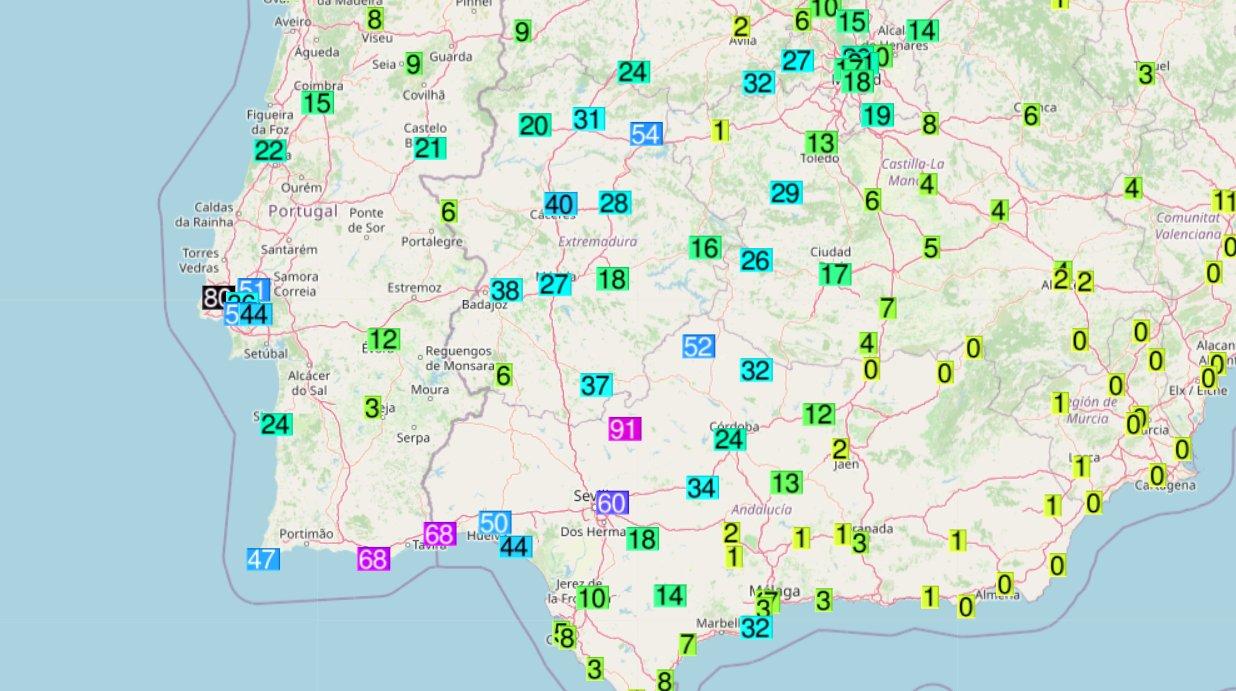This screenshot has width=1236, height=691.
Task: Click the Cartagena city label
Action: coord(1167,486)
